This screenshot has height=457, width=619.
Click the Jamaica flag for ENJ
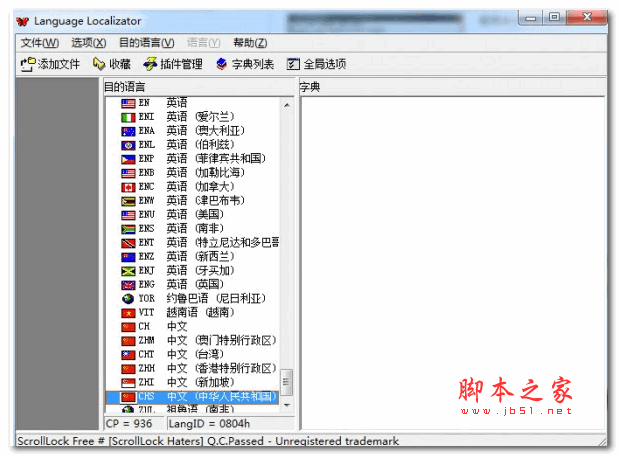(x=128, y=271)
